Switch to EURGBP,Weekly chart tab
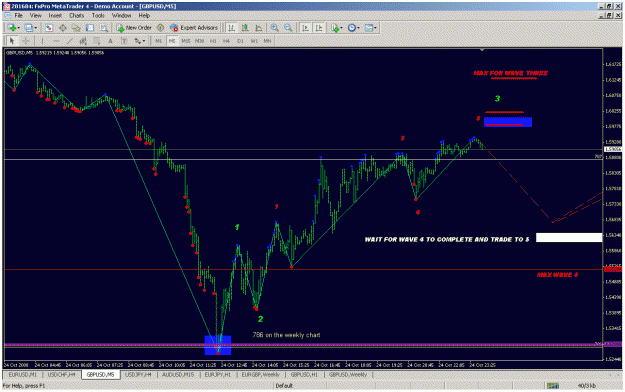625x392 pixels. tap(261, 375)
